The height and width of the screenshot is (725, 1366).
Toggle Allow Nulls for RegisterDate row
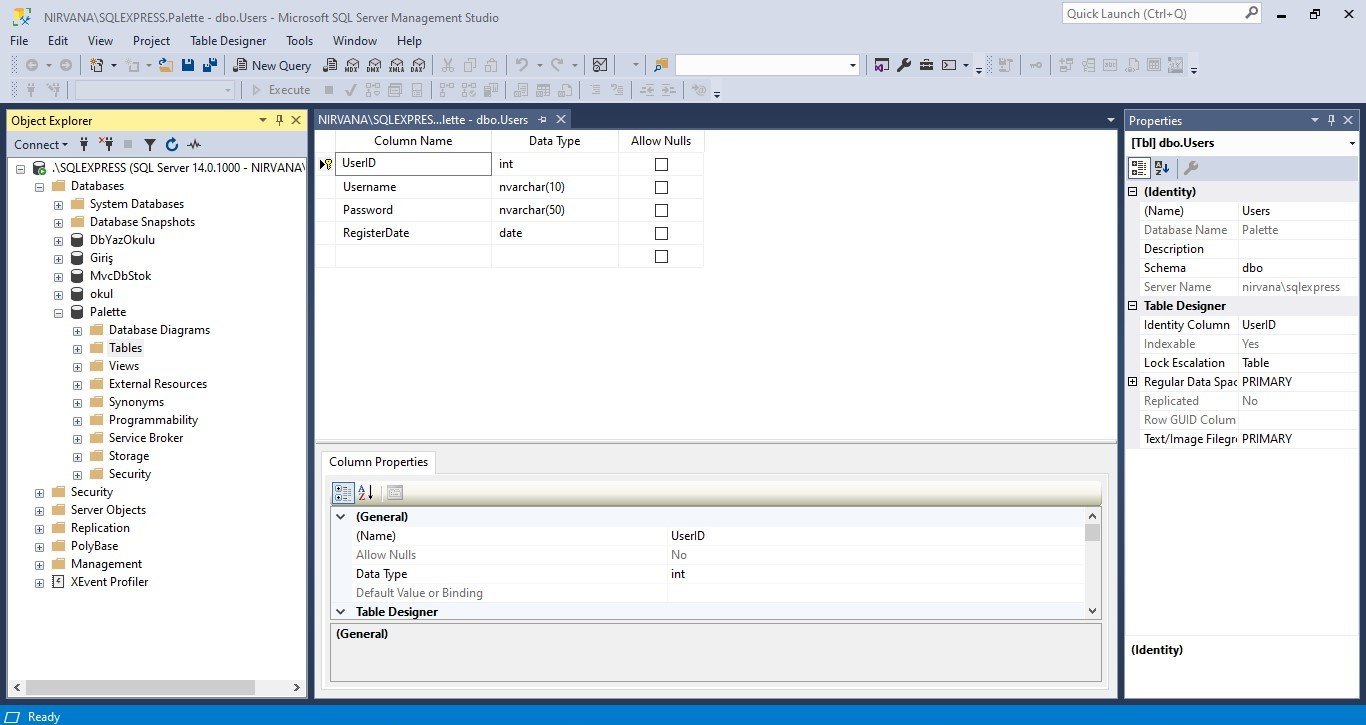pyautogui.click(x=661, y=233)
